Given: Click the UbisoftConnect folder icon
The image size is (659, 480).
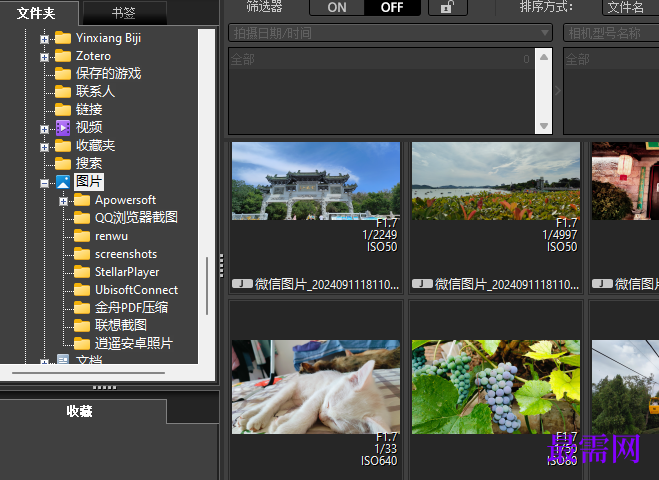Looking at the screenshot, I should 82,290.
